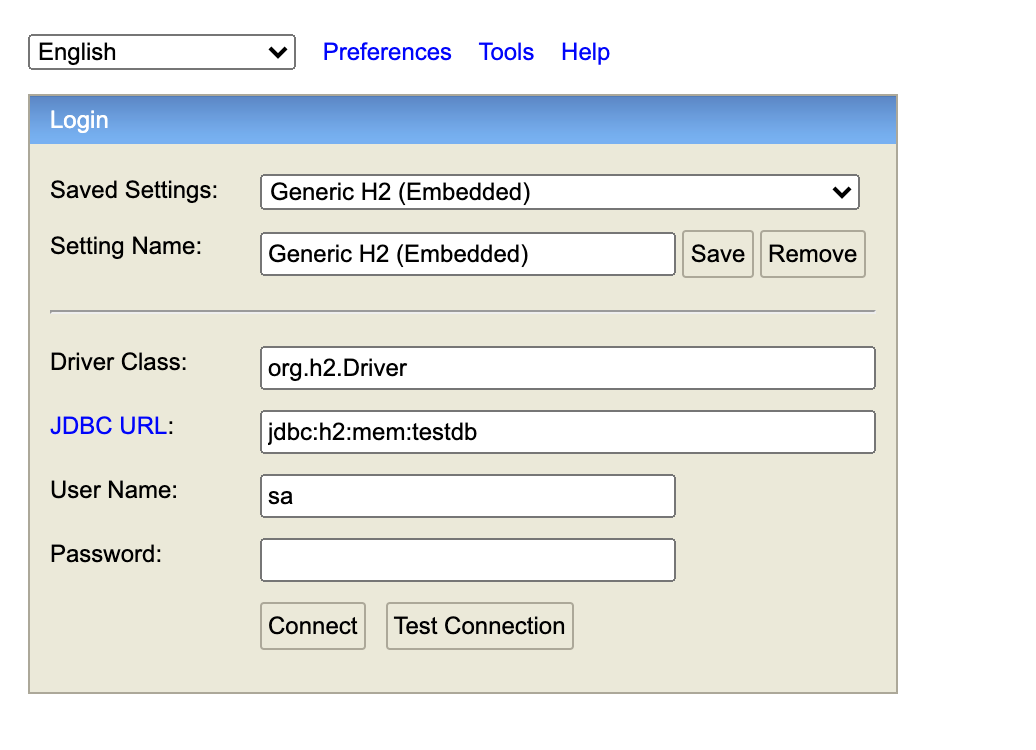Click the Saved Settings label

pos(134,190)
